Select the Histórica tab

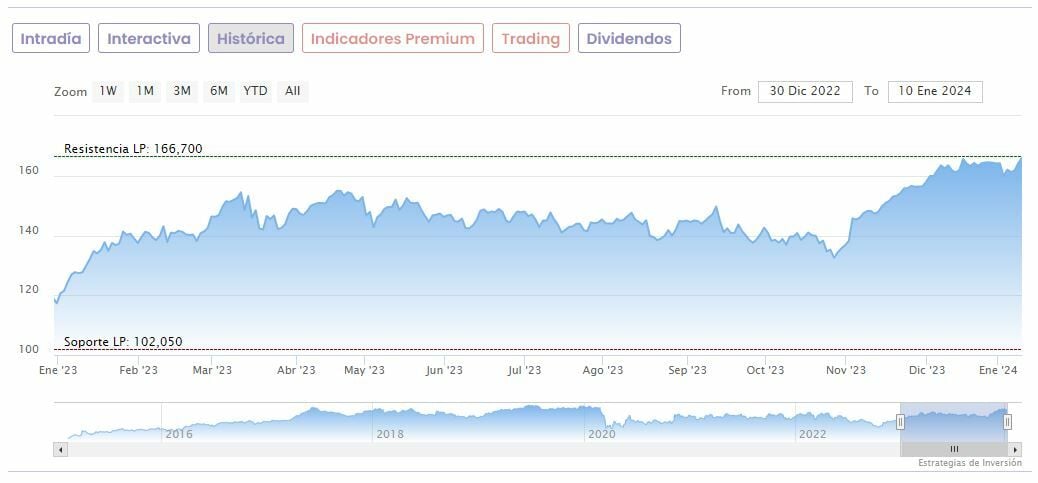point(251,39)
